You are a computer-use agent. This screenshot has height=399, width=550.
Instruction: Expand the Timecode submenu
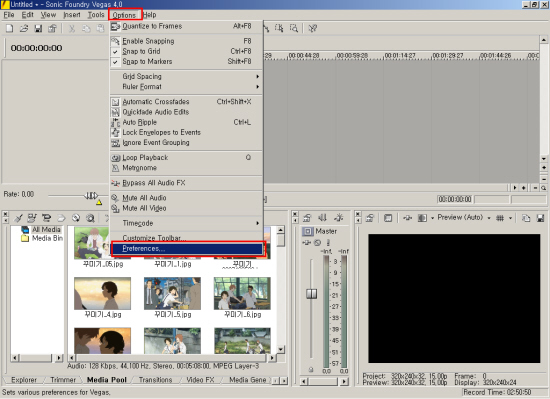(186, 223)
